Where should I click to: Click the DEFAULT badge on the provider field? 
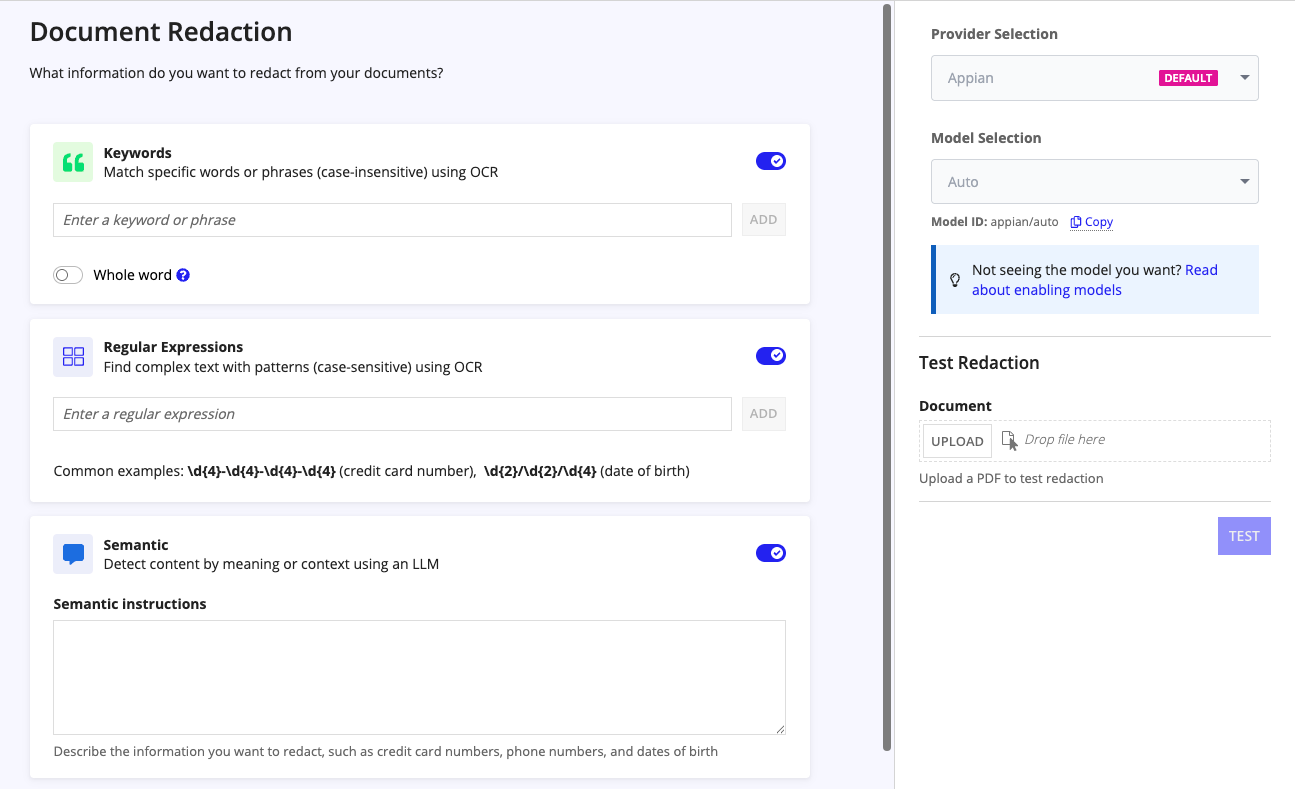[x=1188, y=78]
